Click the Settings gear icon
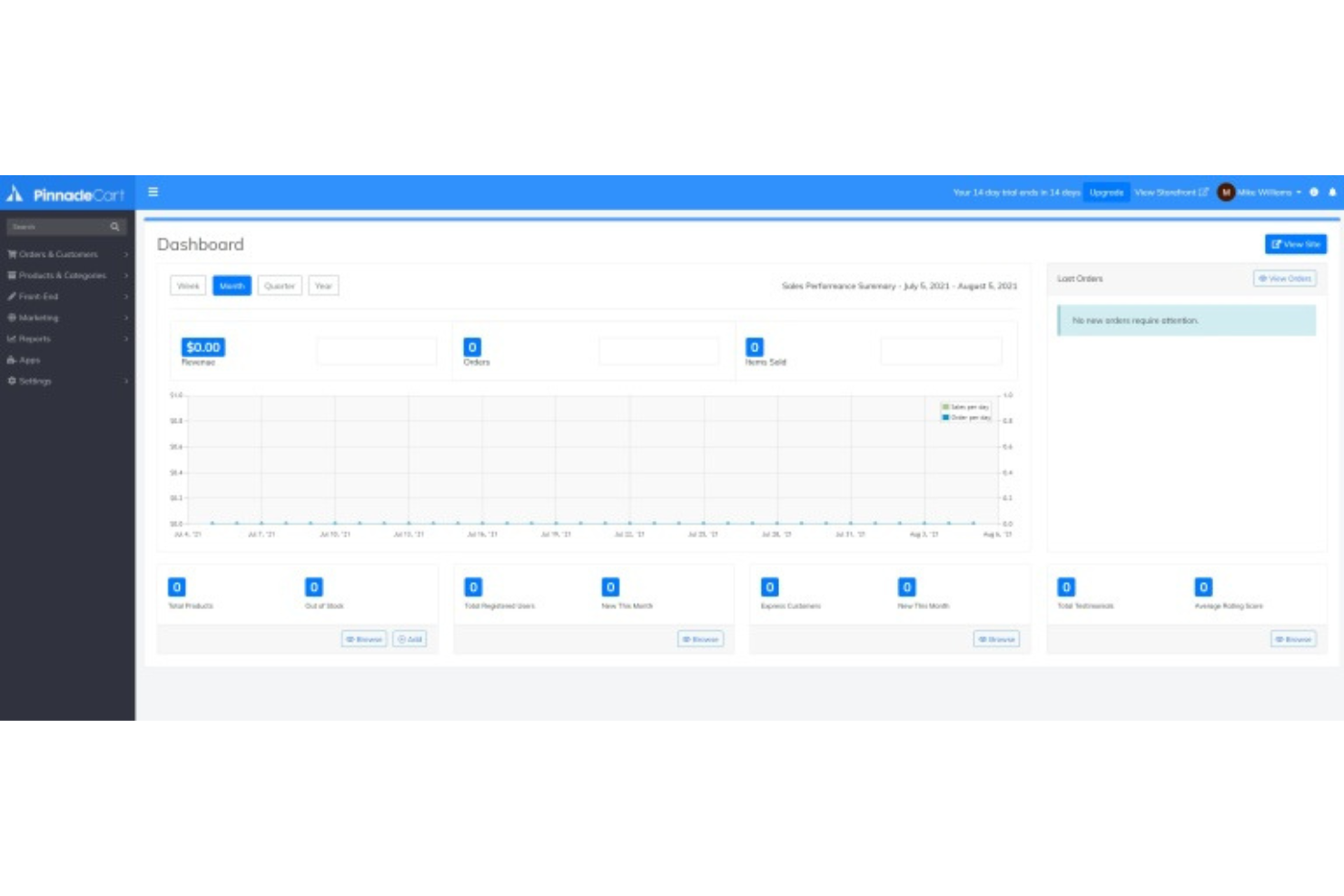1344x896 pixels. 13,380
